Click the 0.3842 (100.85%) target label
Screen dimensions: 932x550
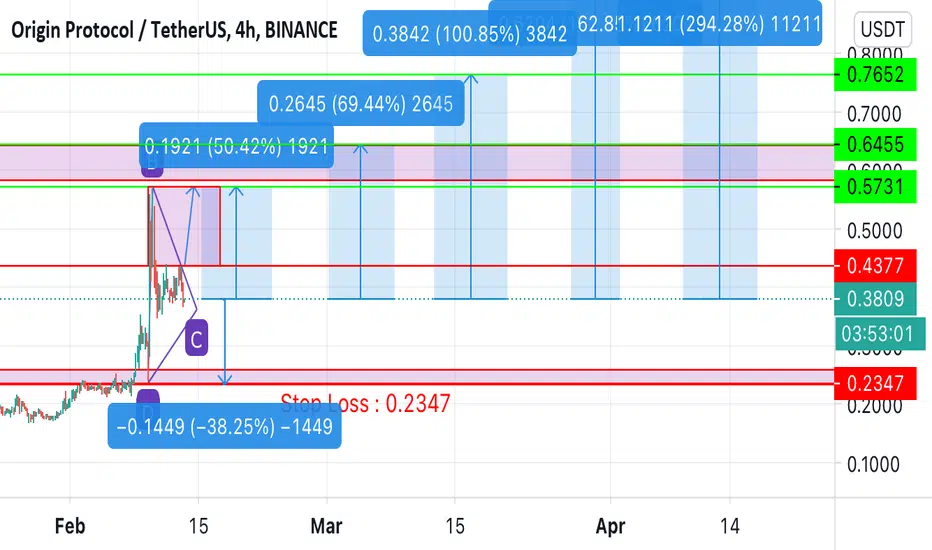[x=469, y=34]
